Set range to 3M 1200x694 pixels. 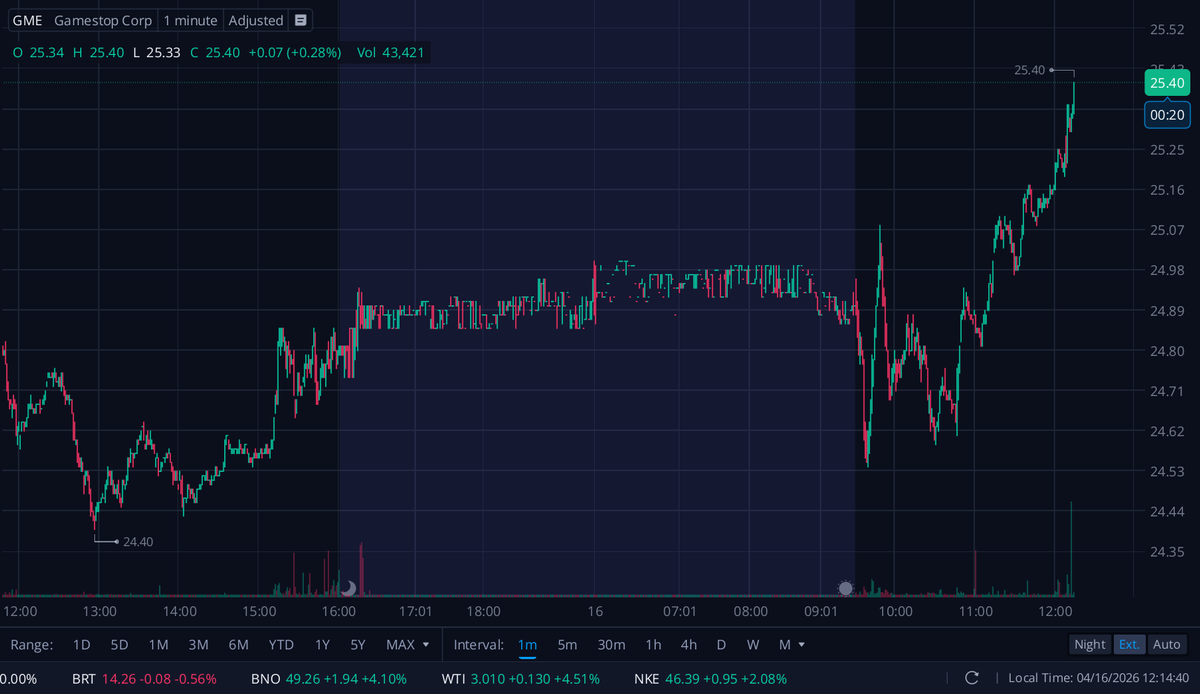[198, 645]
